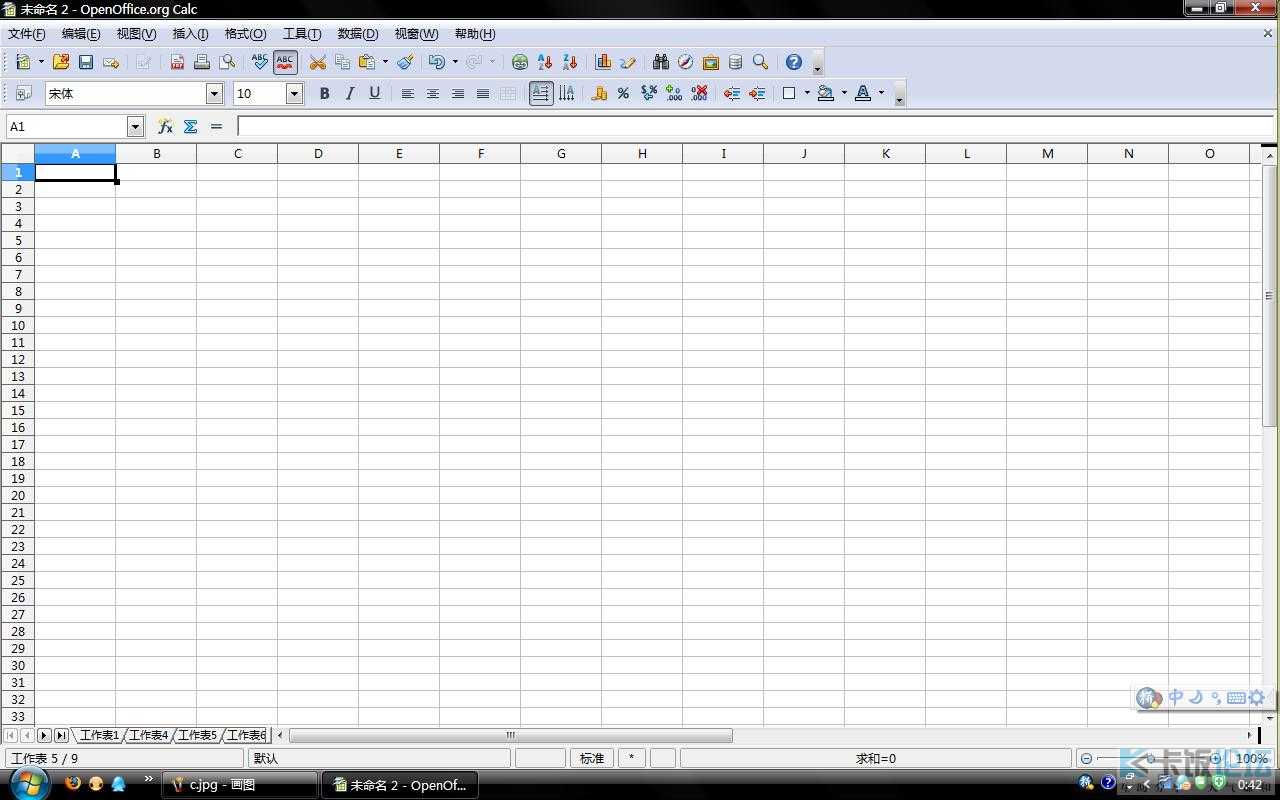This screenshot has height=800, width=1280.
Task: Switch to c.jpg 画图 taskbar window
Action: pos(238,785)
